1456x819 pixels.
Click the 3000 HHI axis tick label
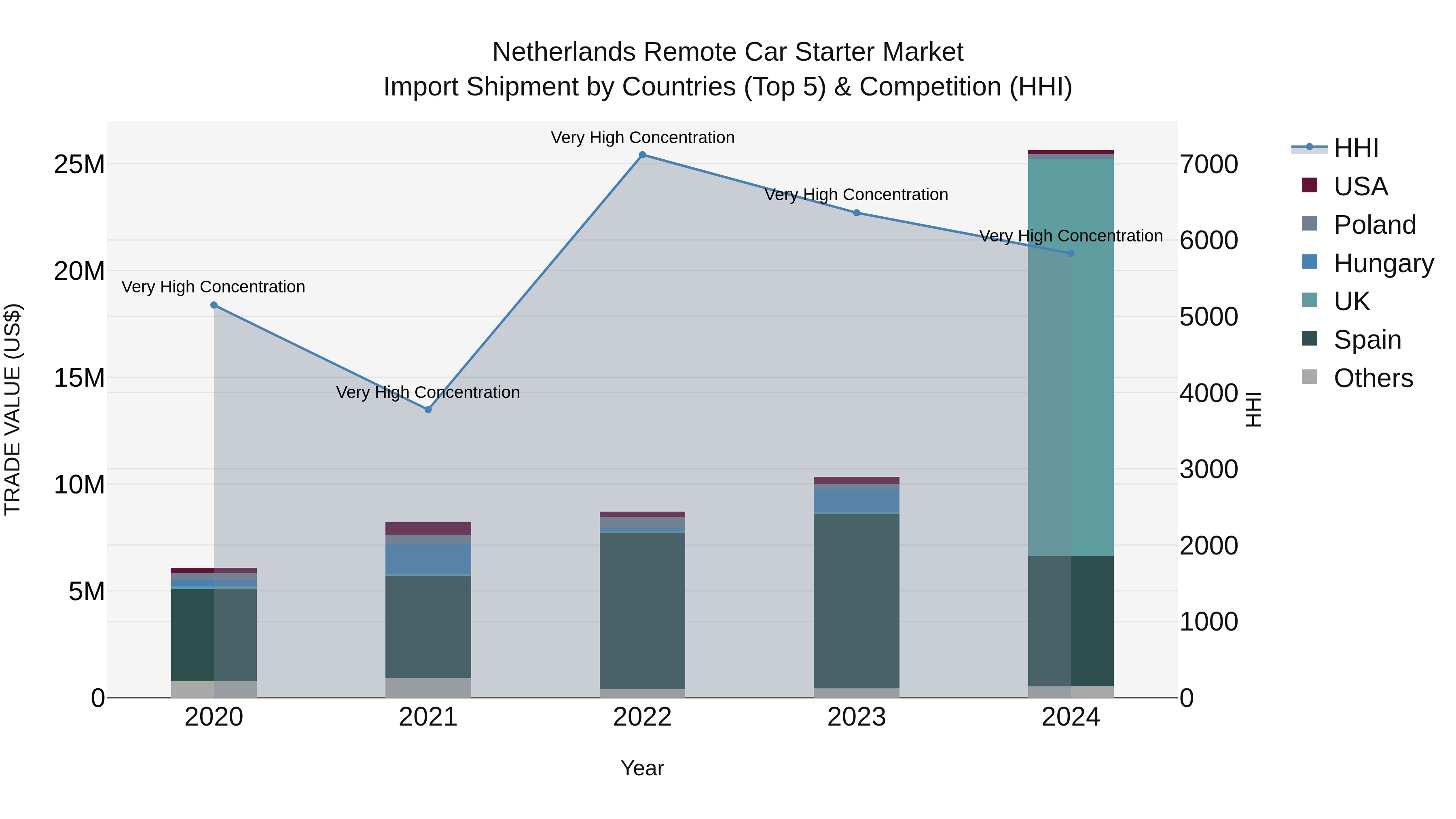pyautogui.click(x=1209, y=469)
